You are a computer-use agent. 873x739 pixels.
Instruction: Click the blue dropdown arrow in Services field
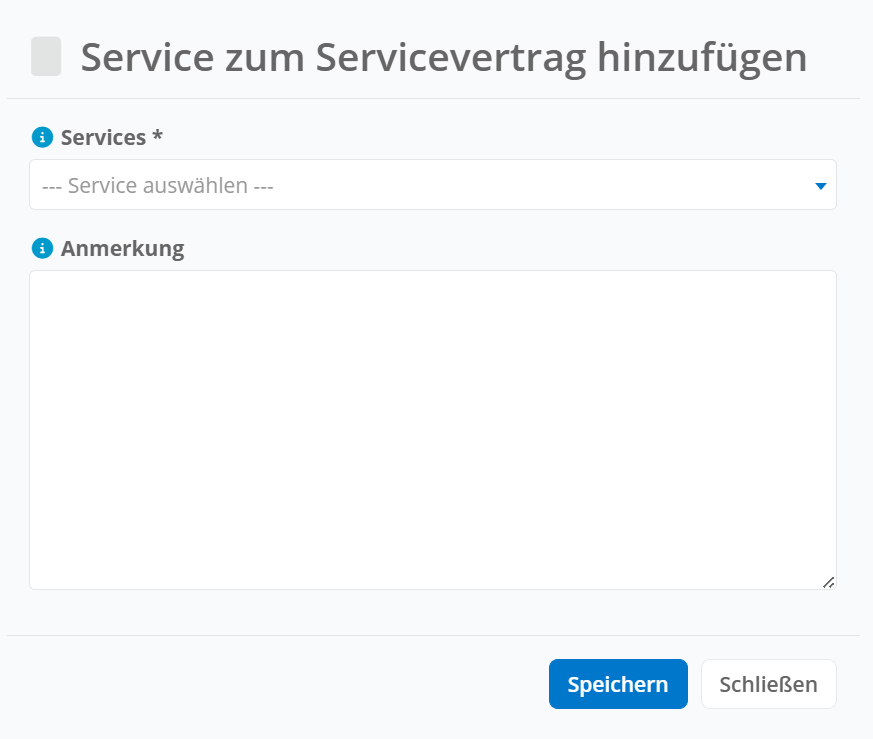[820, 186]
